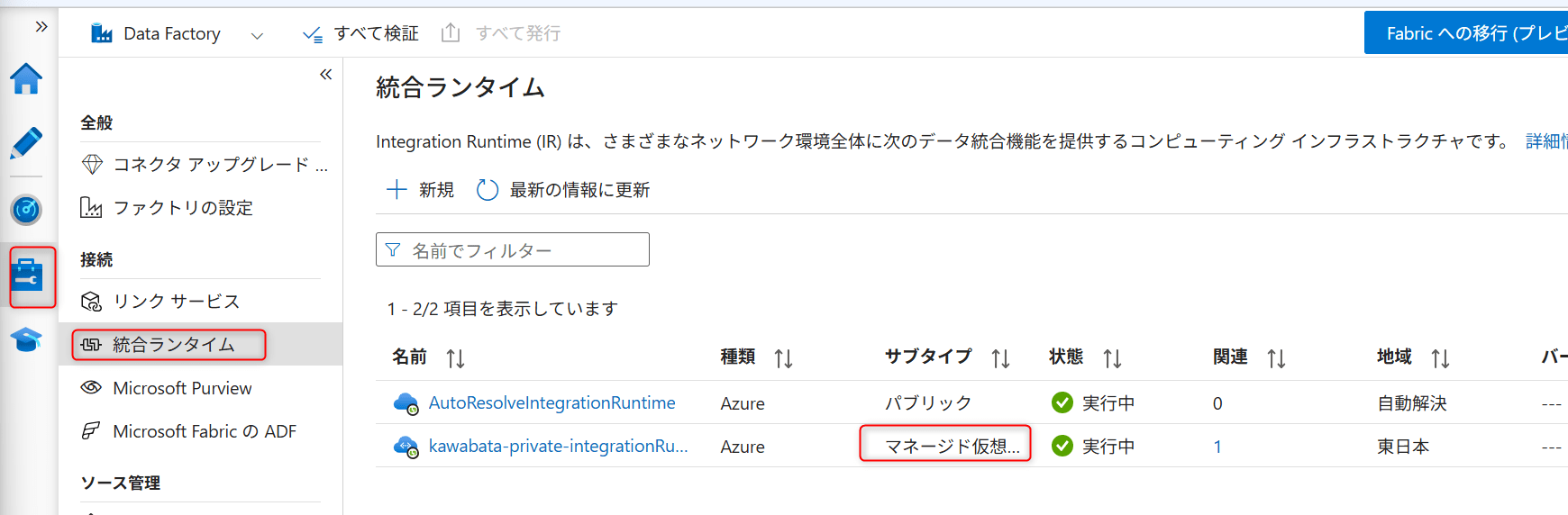Click the AutoResolveIntegrationRuntime cloud icon
This screenshot has width=1568, height=515.
tap(406, 403)
